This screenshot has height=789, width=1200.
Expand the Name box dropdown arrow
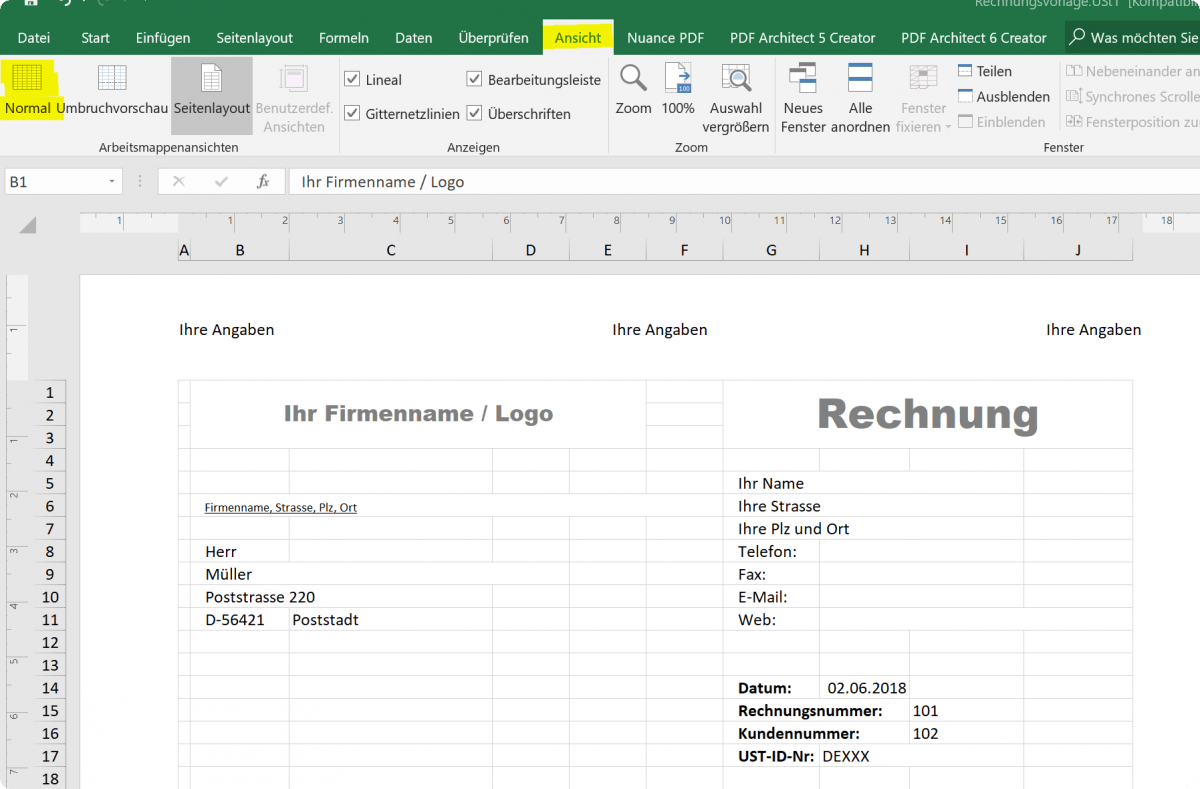click(112, 181)
